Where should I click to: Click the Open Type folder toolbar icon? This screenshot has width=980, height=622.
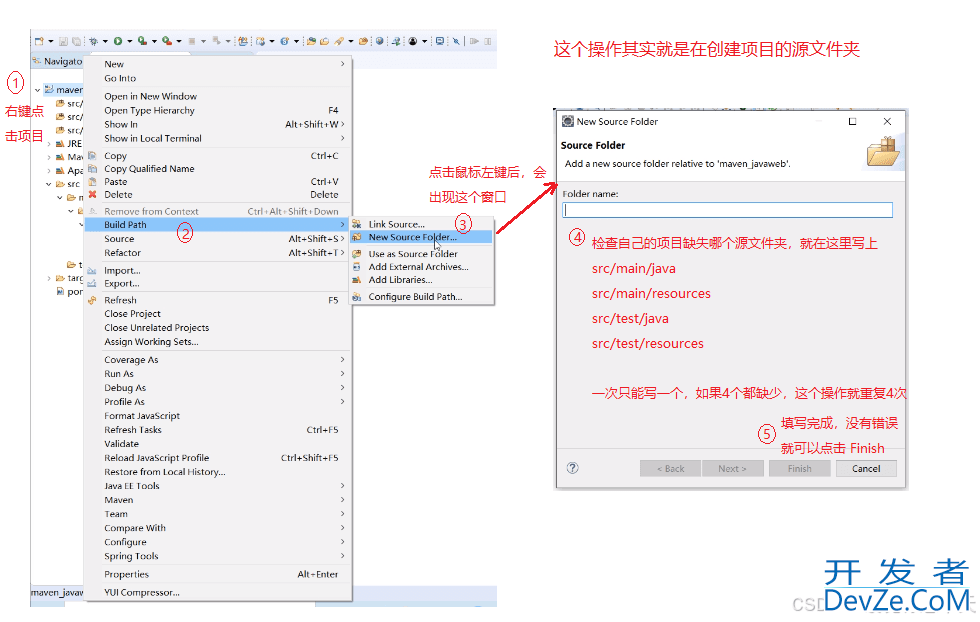click(x=311, y=41)
